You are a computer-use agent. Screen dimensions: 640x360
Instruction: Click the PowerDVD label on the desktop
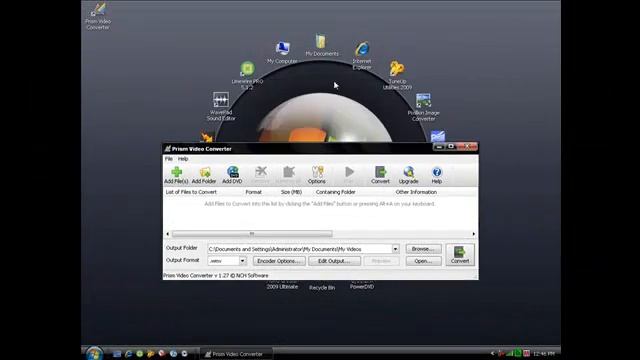[362, 287]
